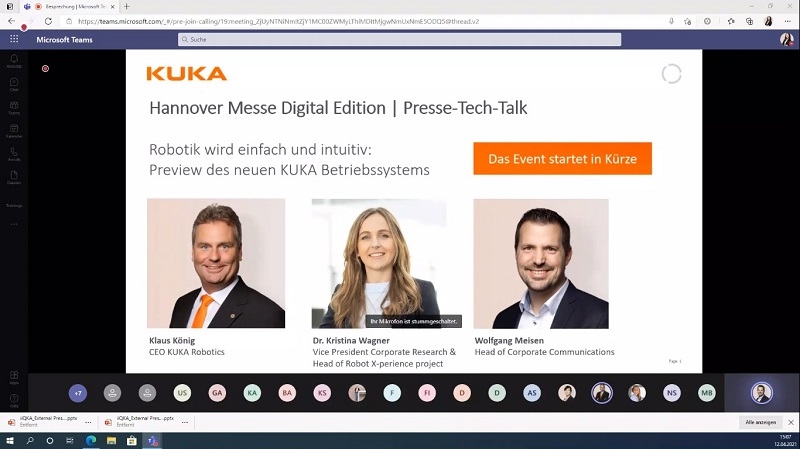Select participant avatar GA

click(217, 393)
